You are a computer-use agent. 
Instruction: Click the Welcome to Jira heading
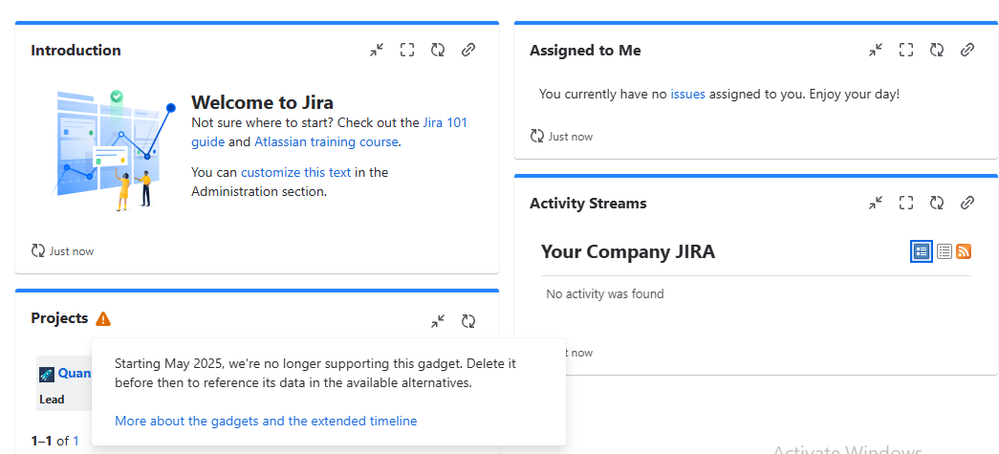[262, 102]
